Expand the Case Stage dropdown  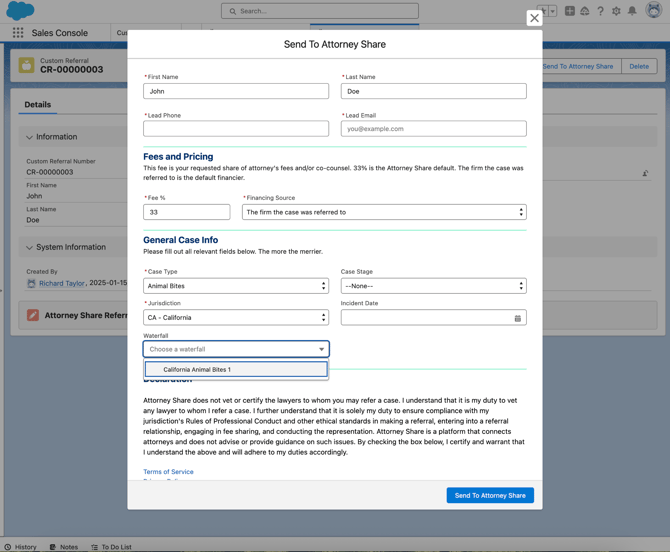[x=433, y=286]
